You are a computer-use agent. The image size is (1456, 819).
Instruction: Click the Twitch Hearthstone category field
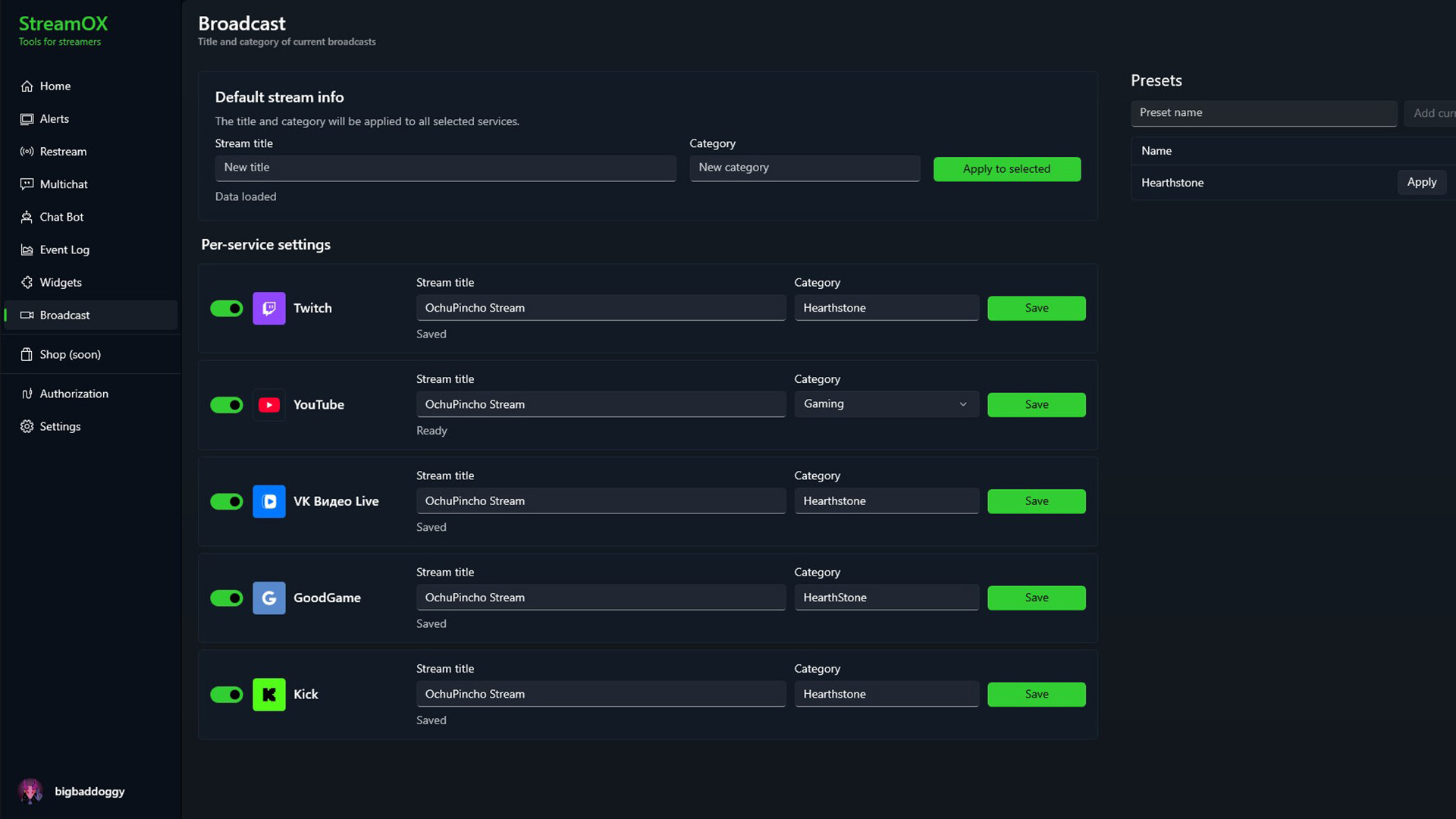click(886, 308)
